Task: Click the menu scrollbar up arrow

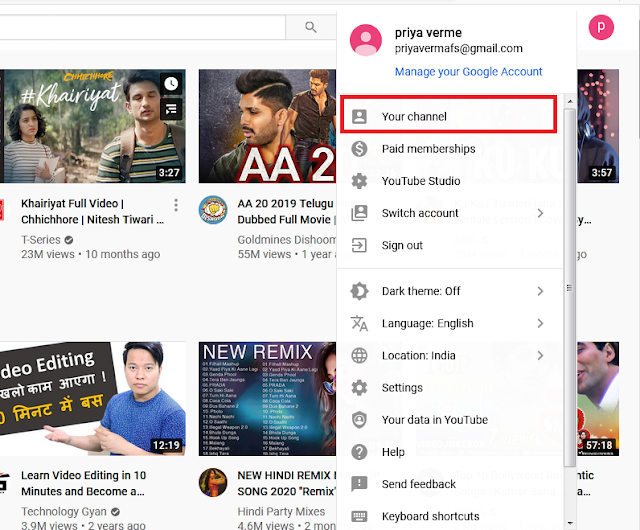Action: click(570, 101)
